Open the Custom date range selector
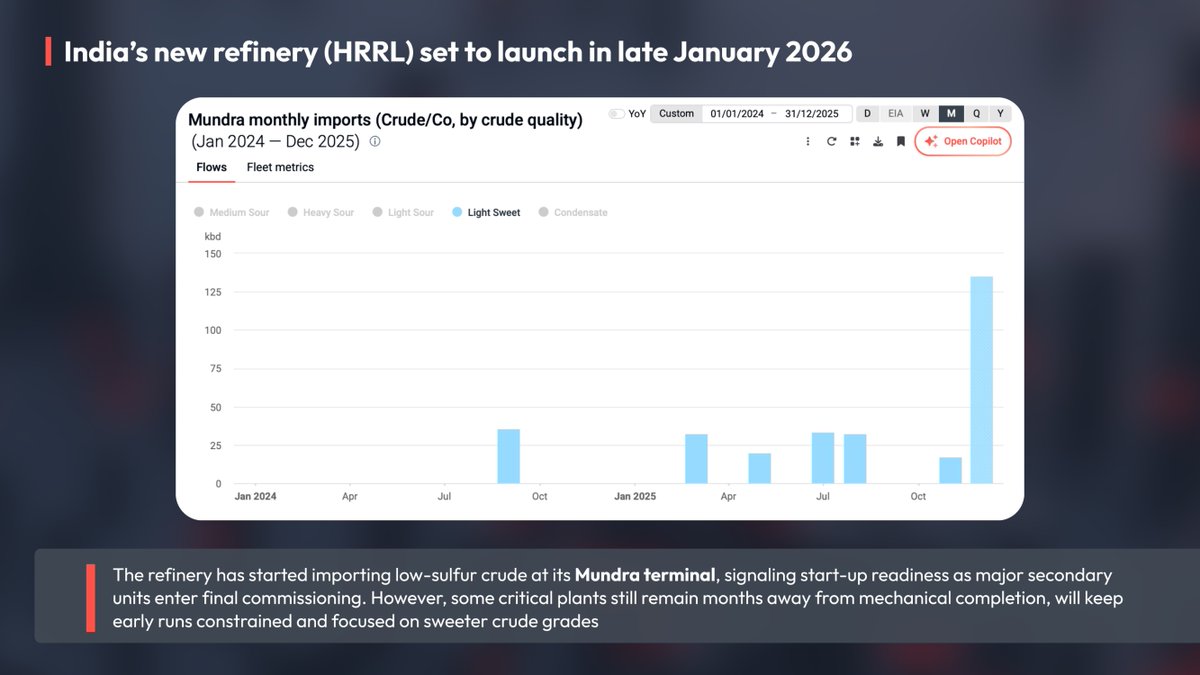The width and height of the screenshot is (1200, 675). tap(676, 114)
